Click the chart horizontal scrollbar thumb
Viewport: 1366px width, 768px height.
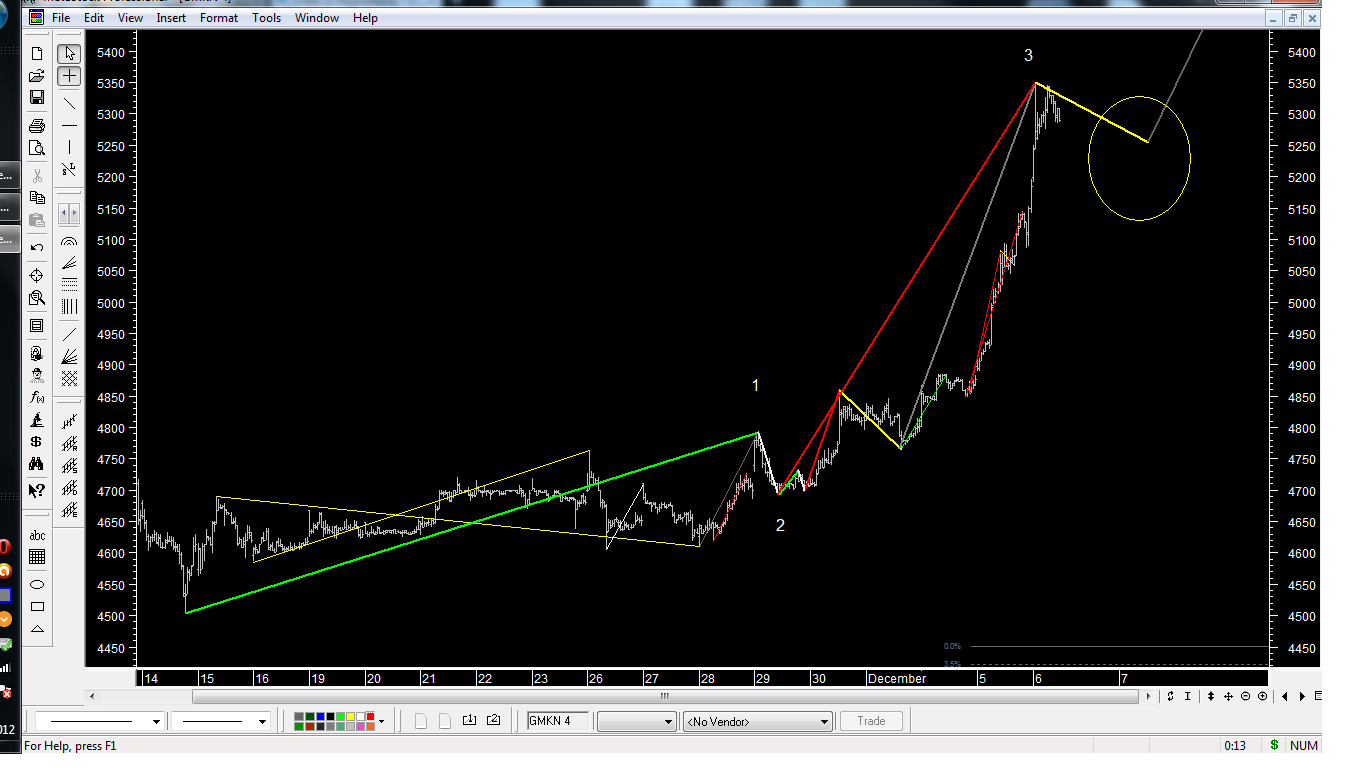664,696
